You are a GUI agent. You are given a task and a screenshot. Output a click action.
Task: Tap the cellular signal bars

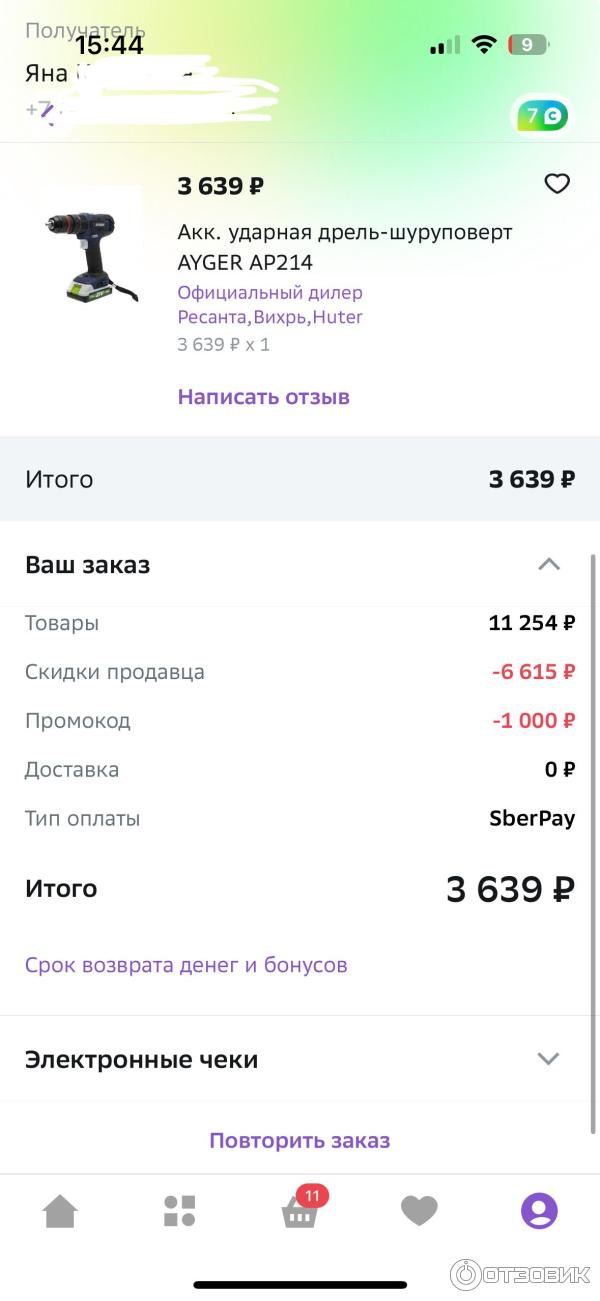[x=443, y=44]
